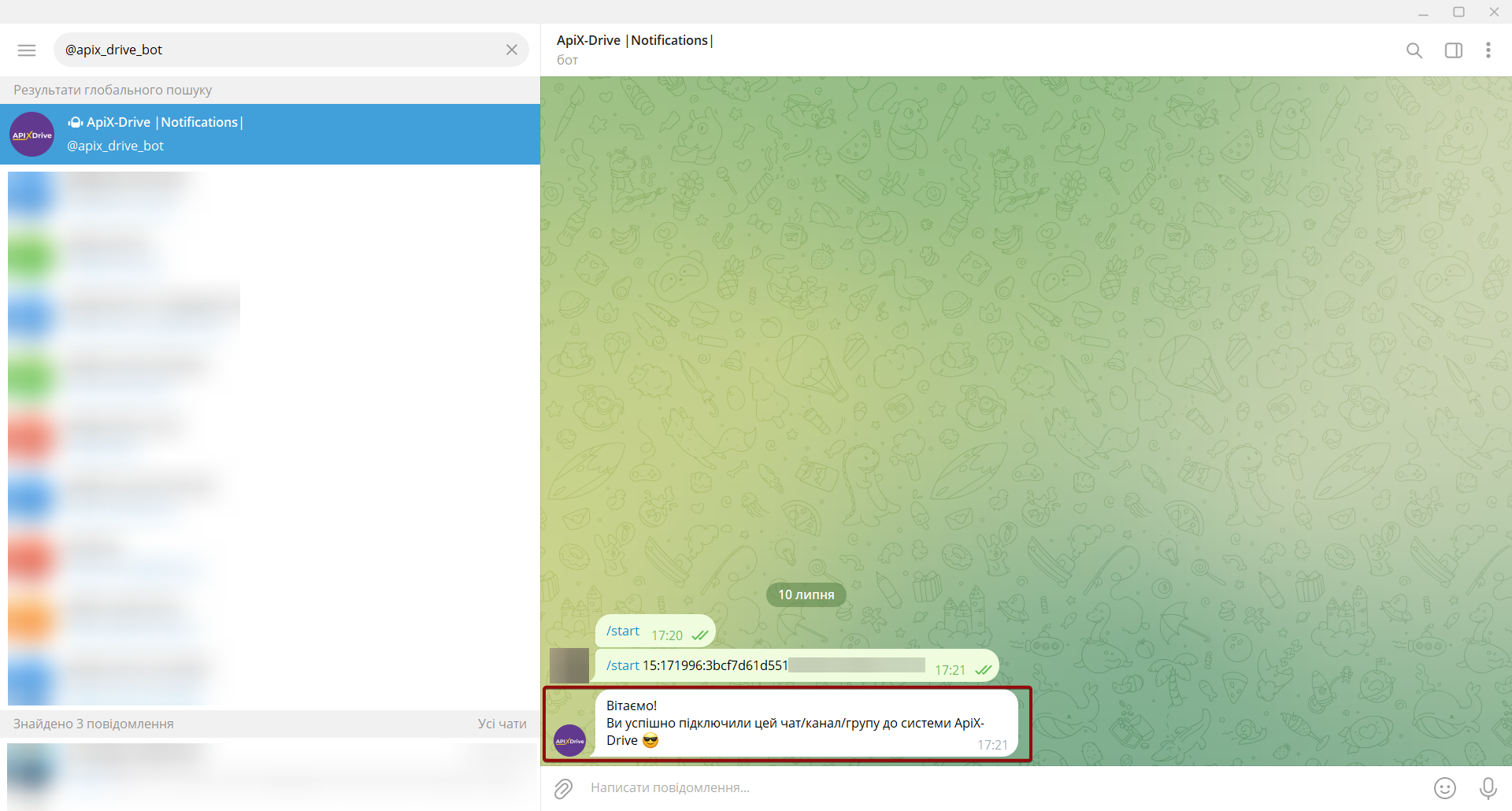Screen dimensions: 1512x811
Task: Click the @apix_drive_bot username in result
Action: click(116, 146)
